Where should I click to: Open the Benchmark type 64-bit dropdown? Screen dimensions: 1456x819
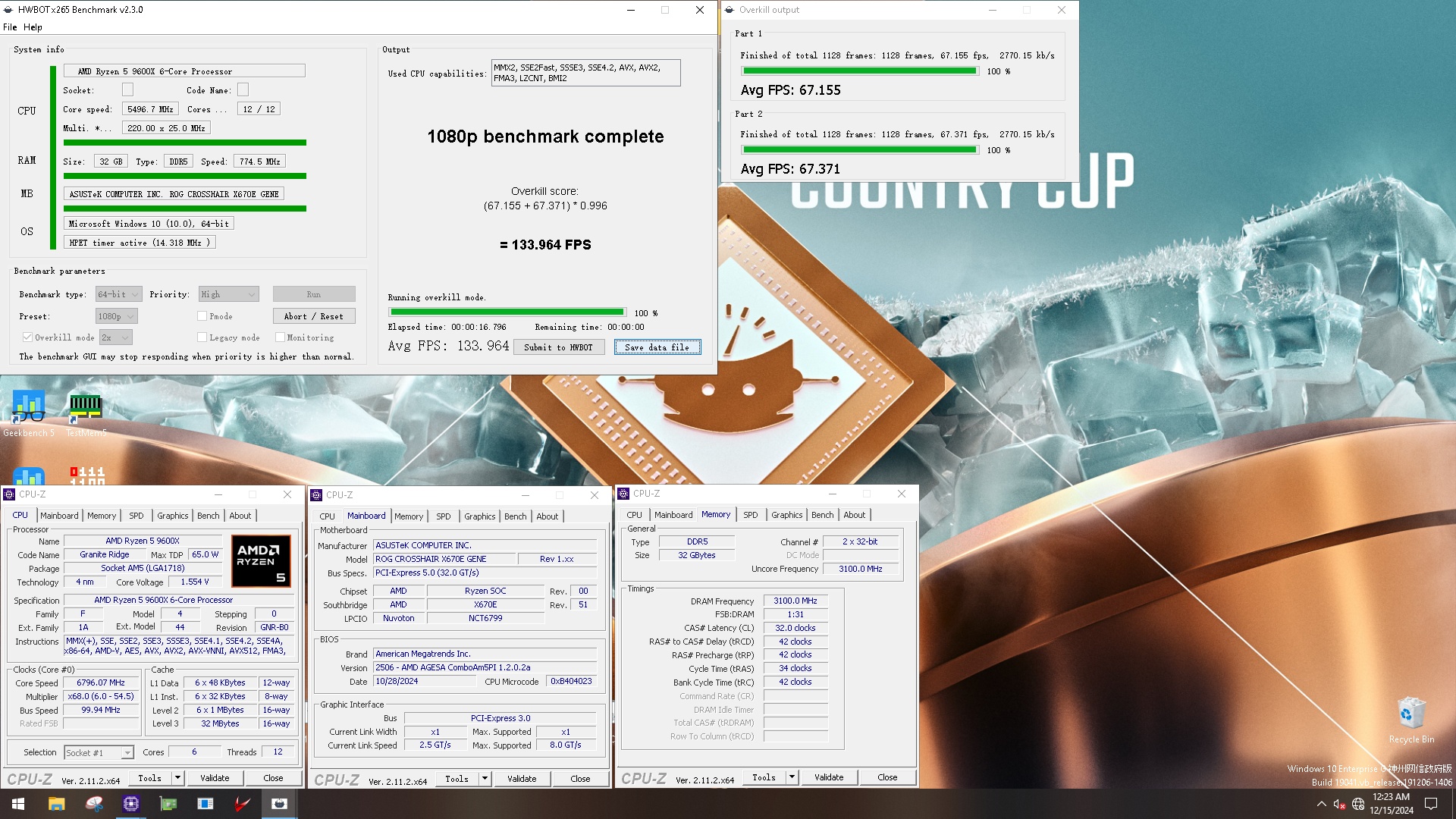click(x=119, y=294)
